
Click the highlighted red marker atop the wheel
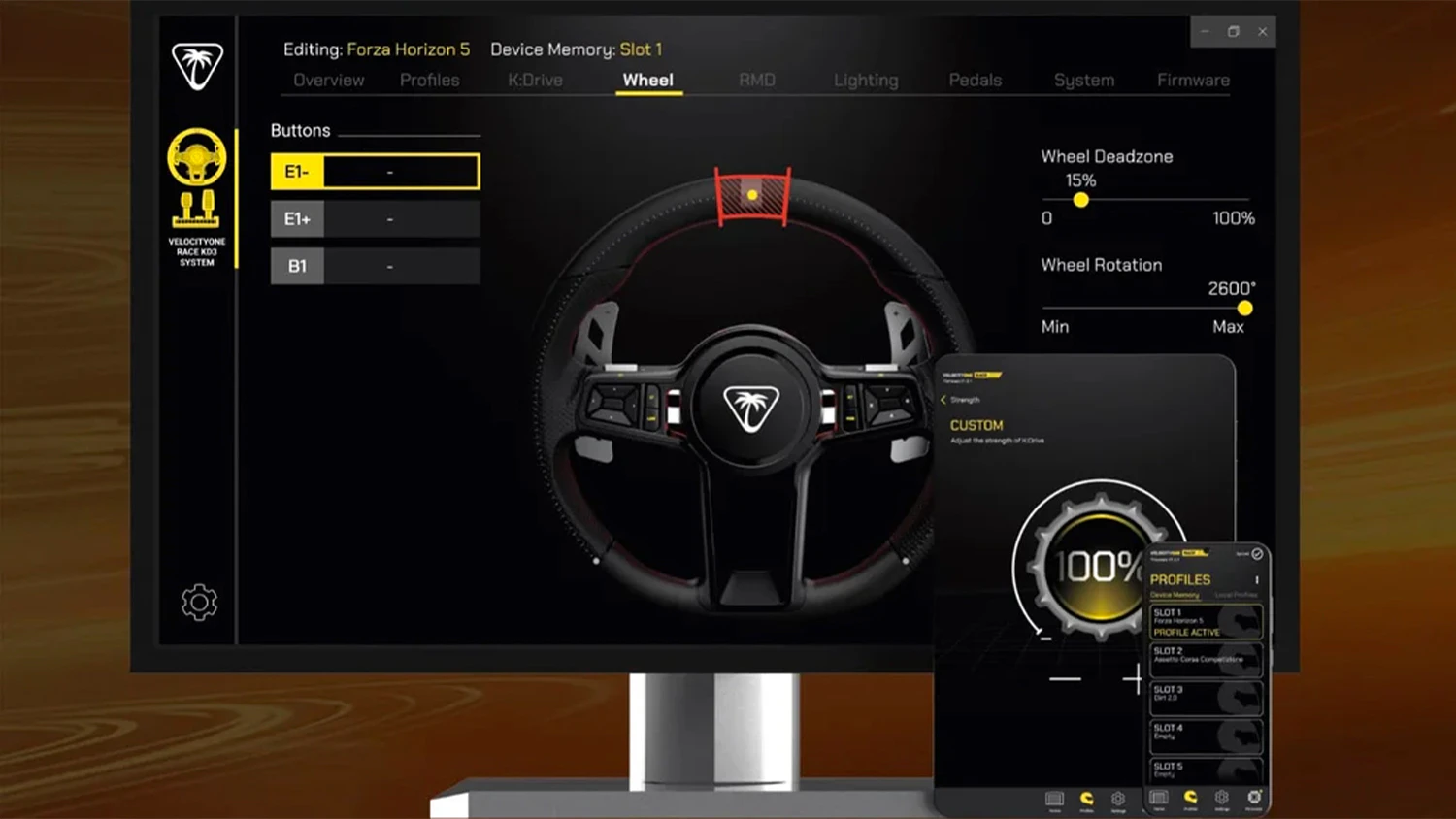[752, 197]
